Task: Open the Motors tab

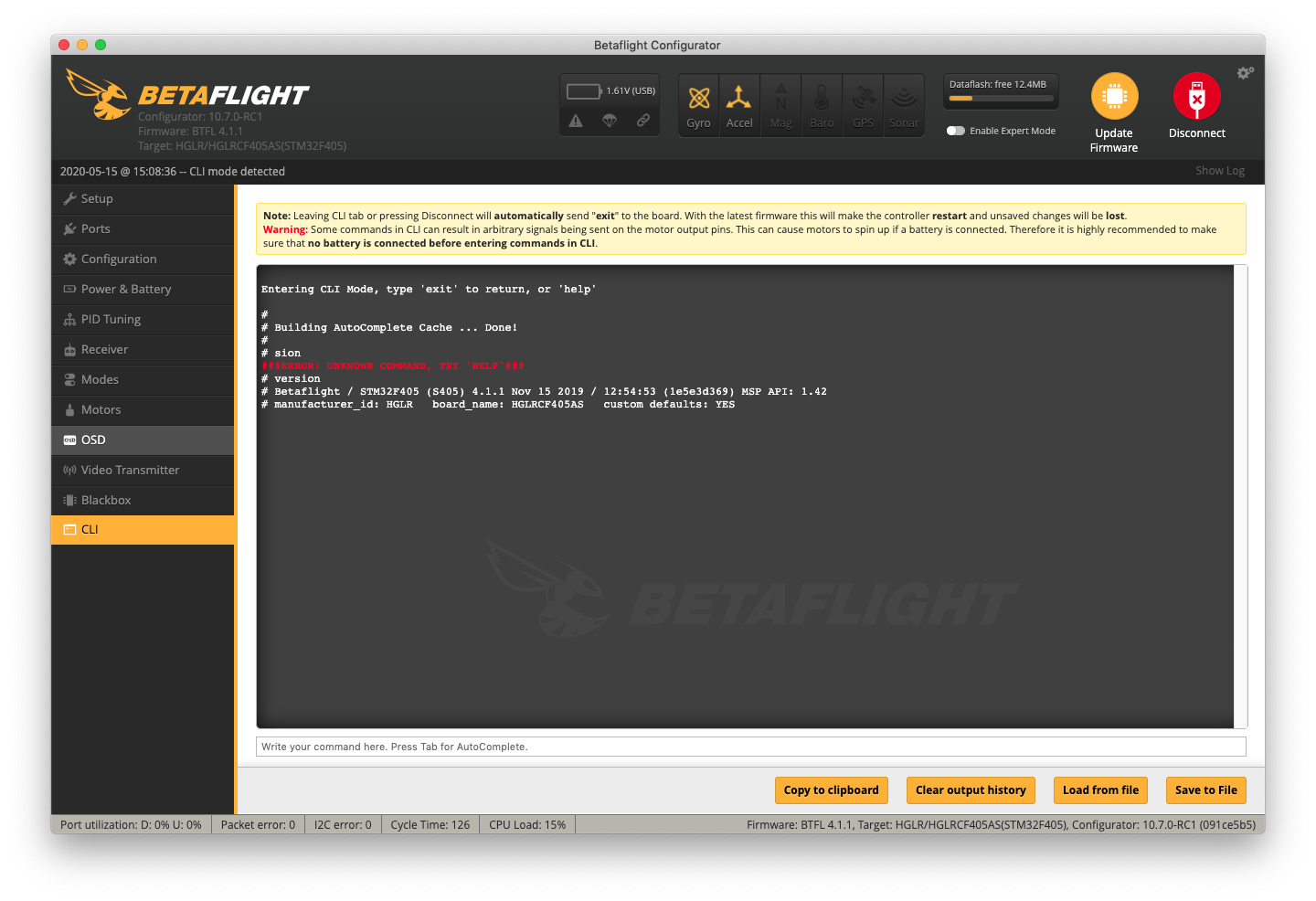Action: pyautogui.click(x=143, y=409)
